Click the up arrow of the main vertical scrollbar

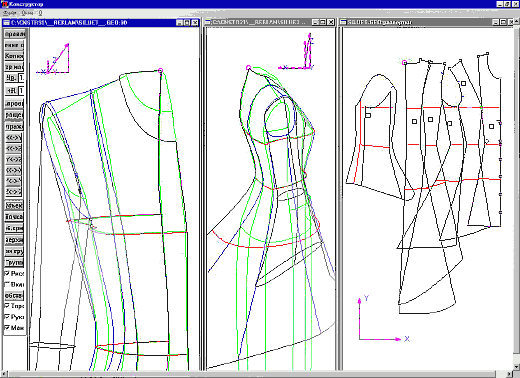[517, 21]
